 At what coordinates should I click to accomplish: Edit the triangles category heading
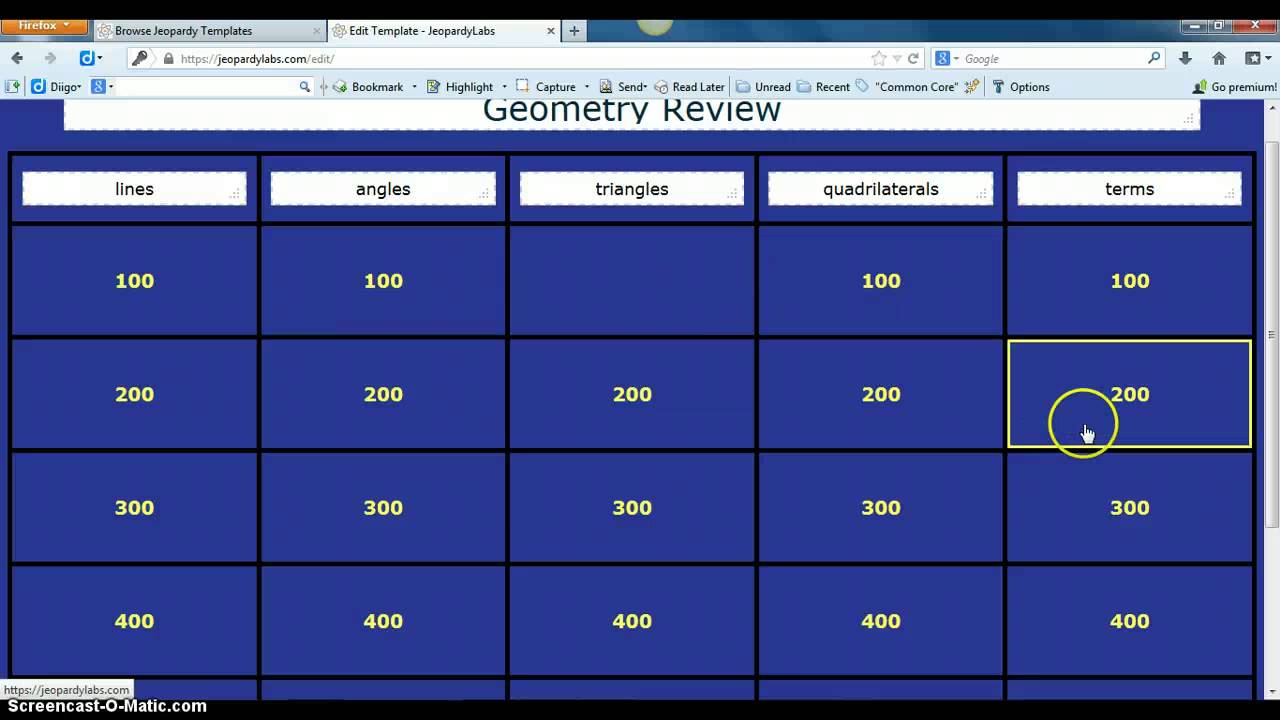pyautogui.click(x=632, y=189)
